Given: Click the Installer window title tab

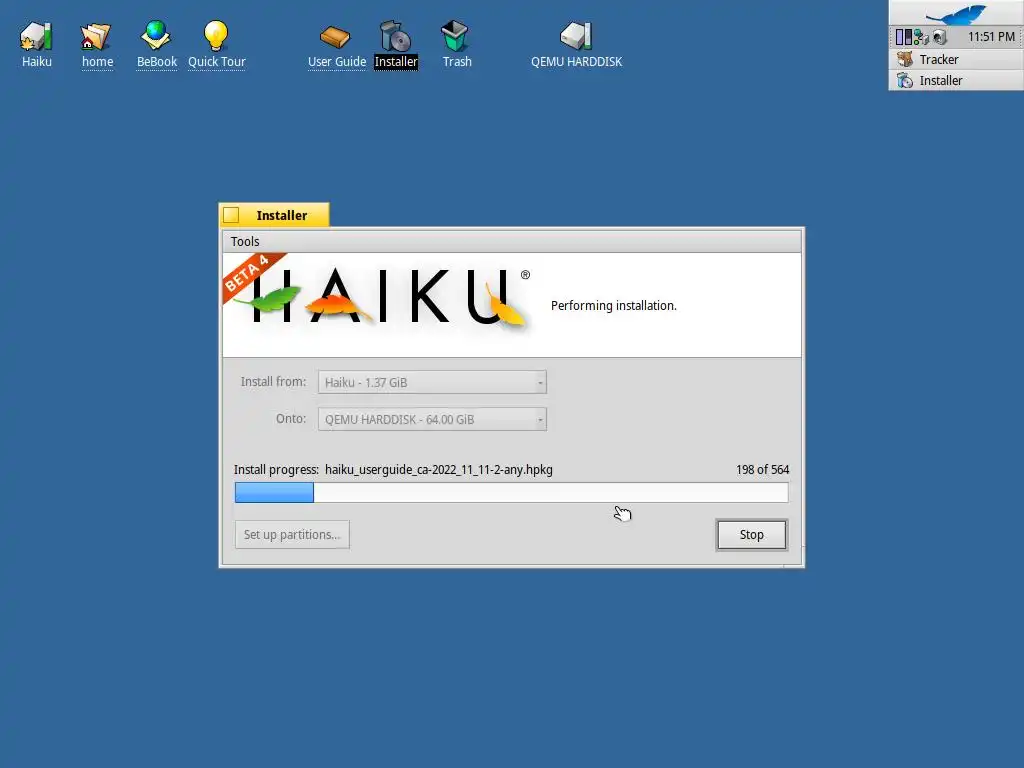Looking at the screenshot, I should (x=281, y=216).
